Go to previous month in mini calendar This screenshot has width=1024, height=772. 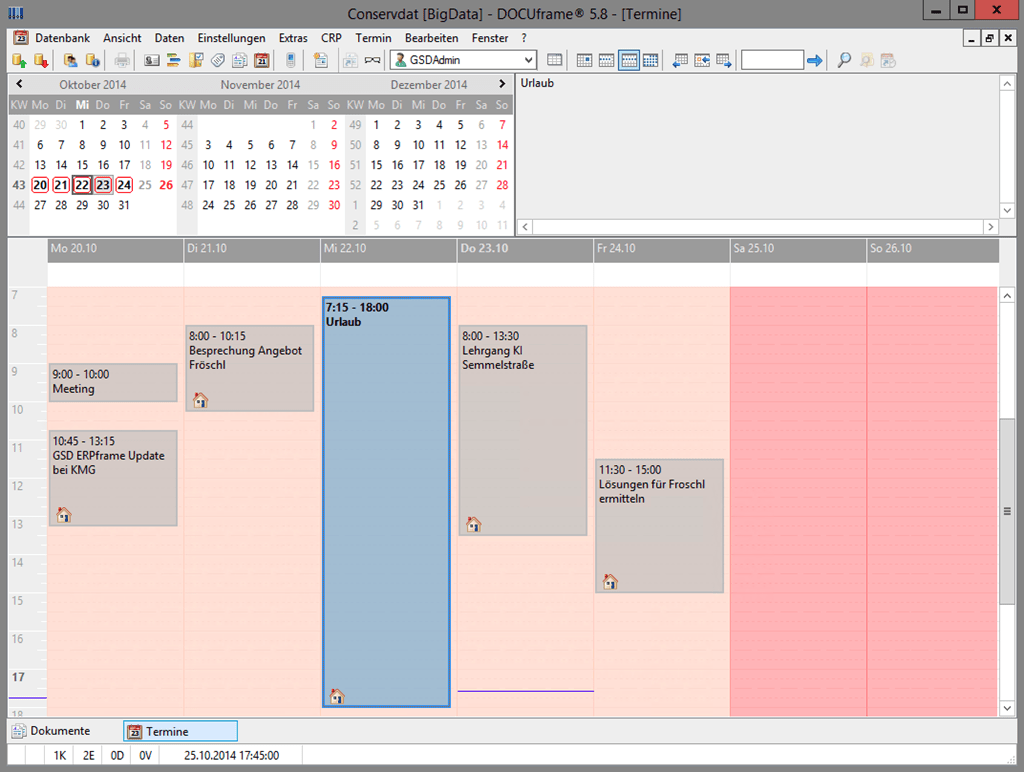coord(19,84)
